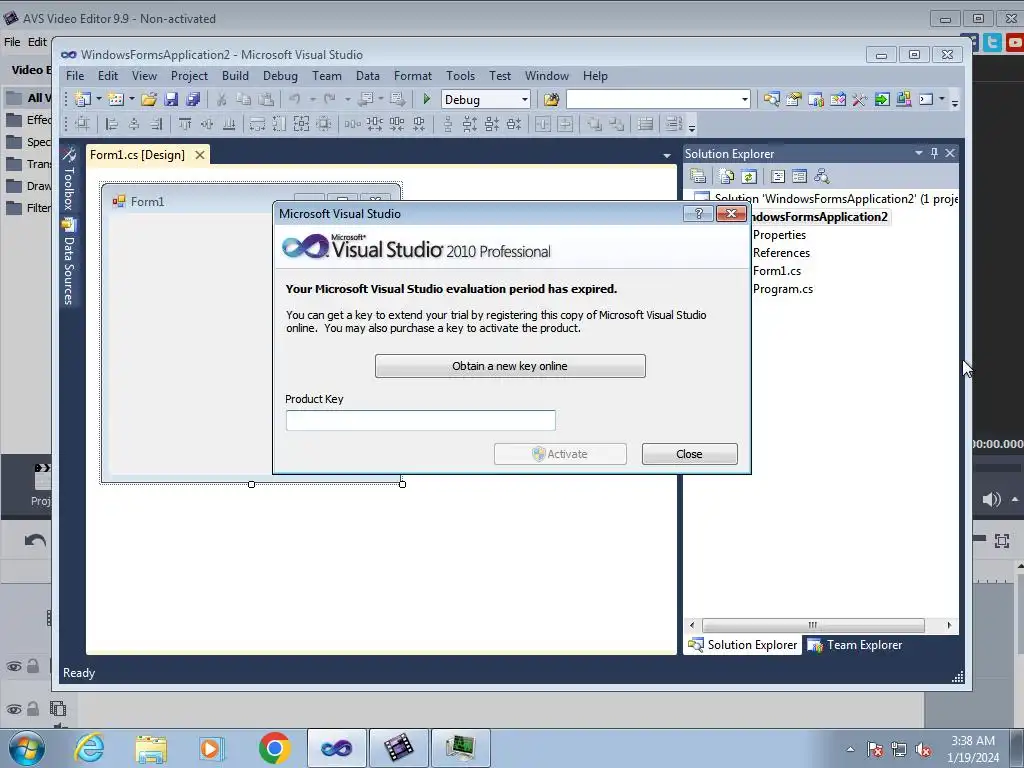This screenshot has height=768, width=1024.
Task: Click the Extension Manager toolbar icon
Action: coord(904,99)
